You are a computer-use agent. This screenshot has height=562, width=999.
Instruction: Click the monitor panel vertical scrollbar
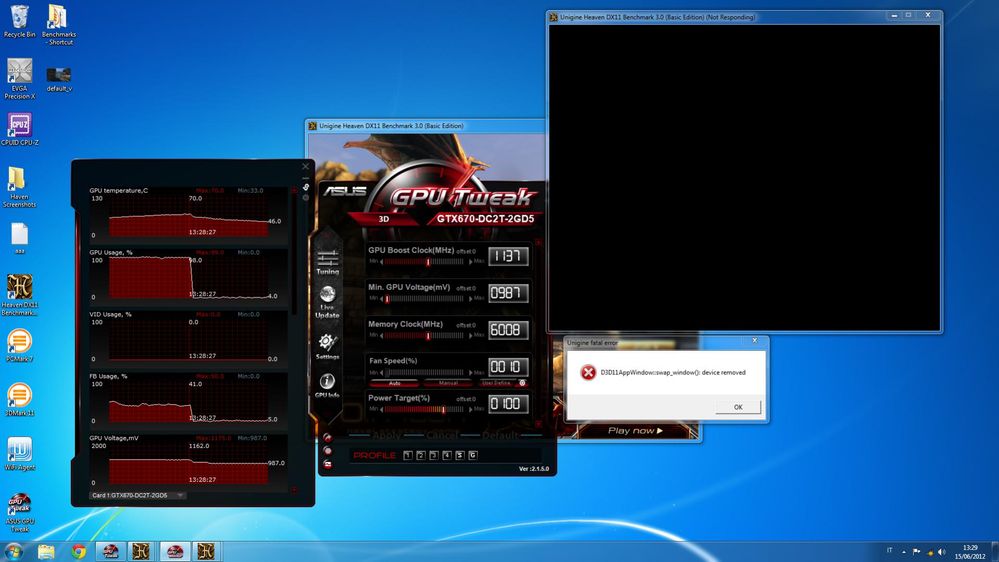pos(294,252)
